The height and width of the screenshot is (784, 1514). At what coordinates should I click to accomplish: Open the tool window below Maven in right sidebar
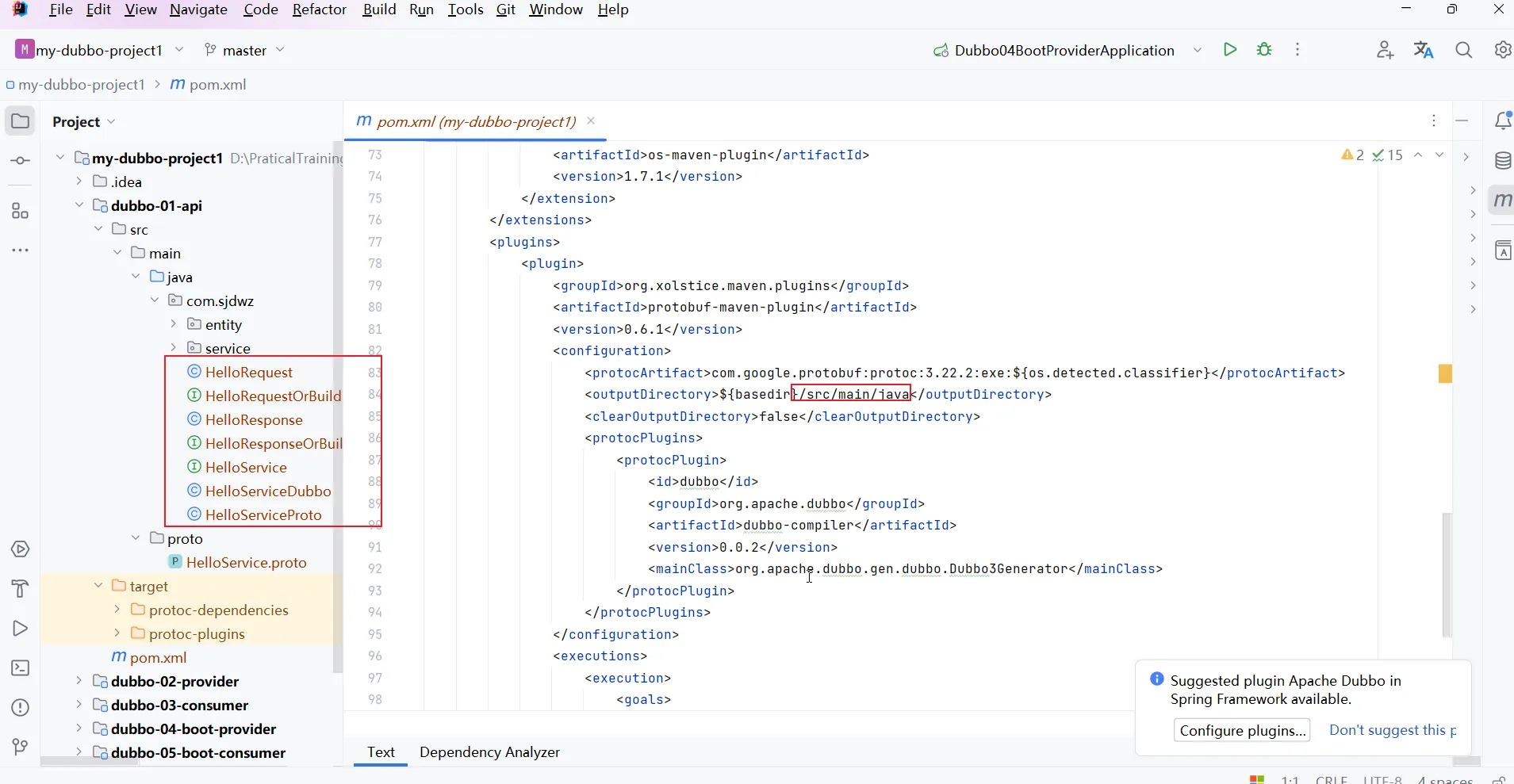(1503, 251)
